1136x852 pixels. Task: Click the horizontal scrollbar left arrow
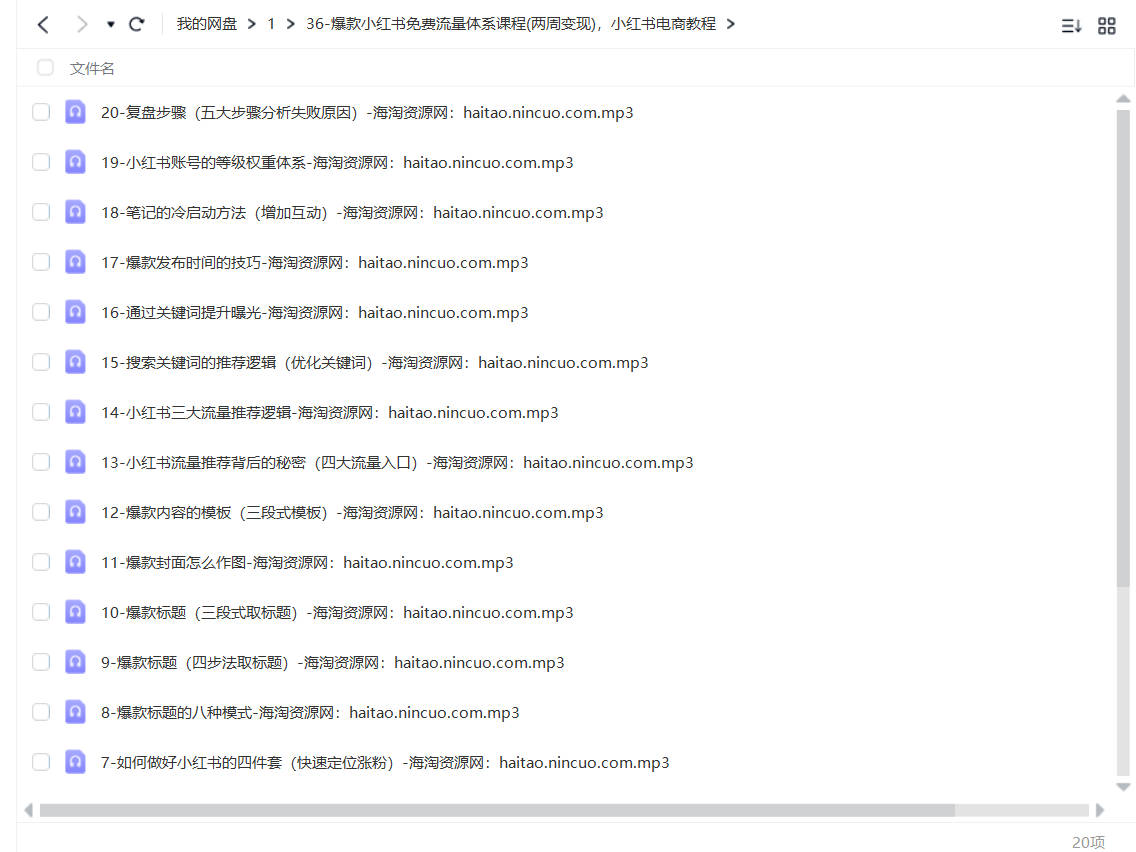[28, 810]
